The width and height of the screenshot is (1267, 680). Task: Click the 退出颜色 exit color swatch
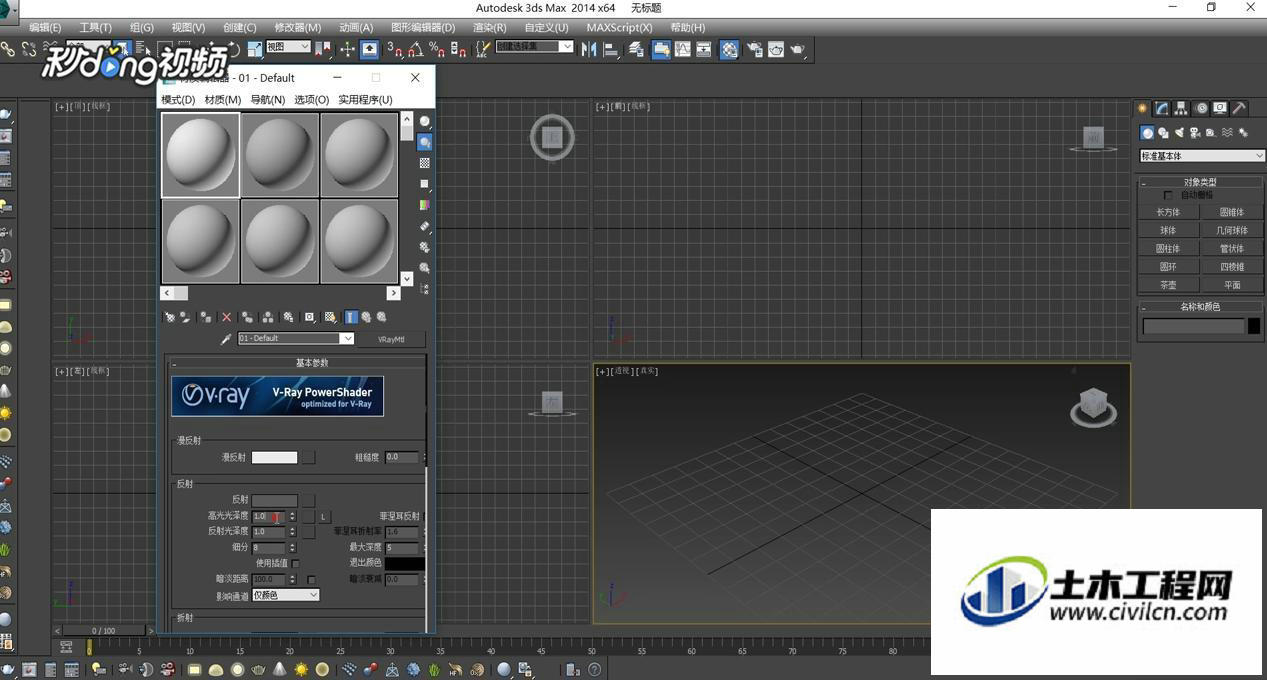click(405, 564)
